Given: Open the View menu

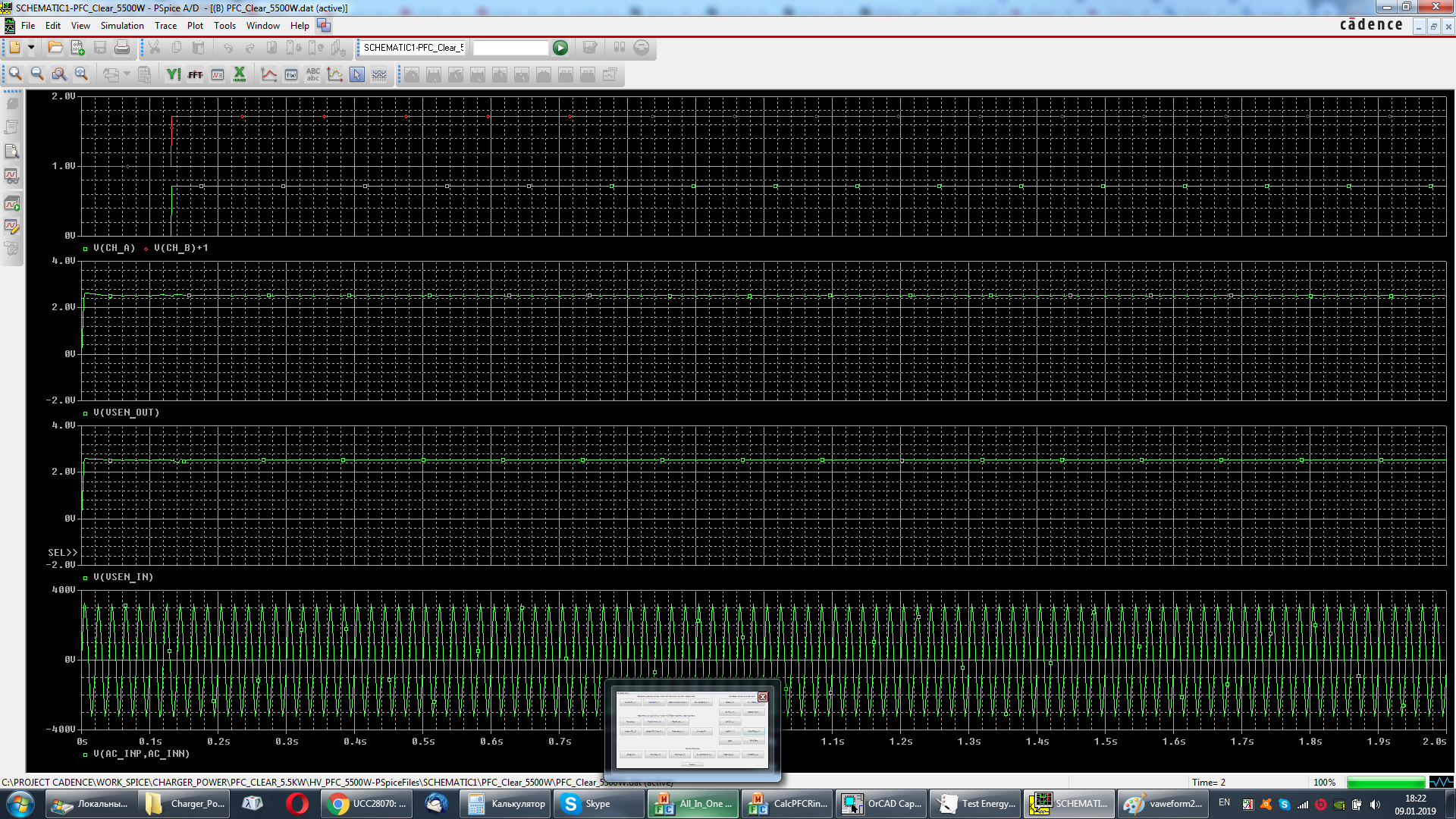Looking at the screenshot, I should pyautogui.click(x=80, y=25).
